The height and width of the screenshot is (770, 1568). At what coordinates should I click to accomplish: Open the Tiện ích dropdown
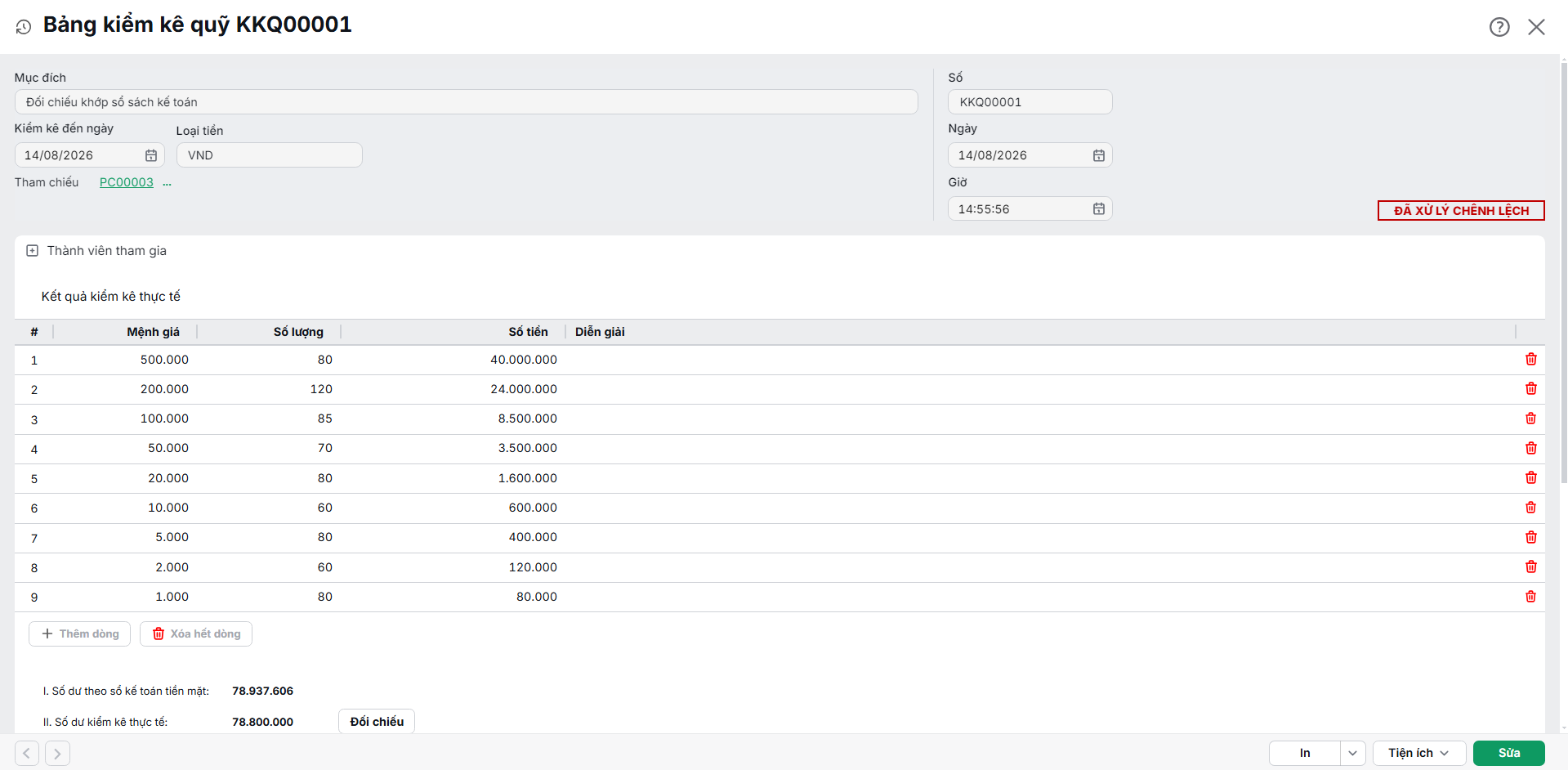point(1419,753)
